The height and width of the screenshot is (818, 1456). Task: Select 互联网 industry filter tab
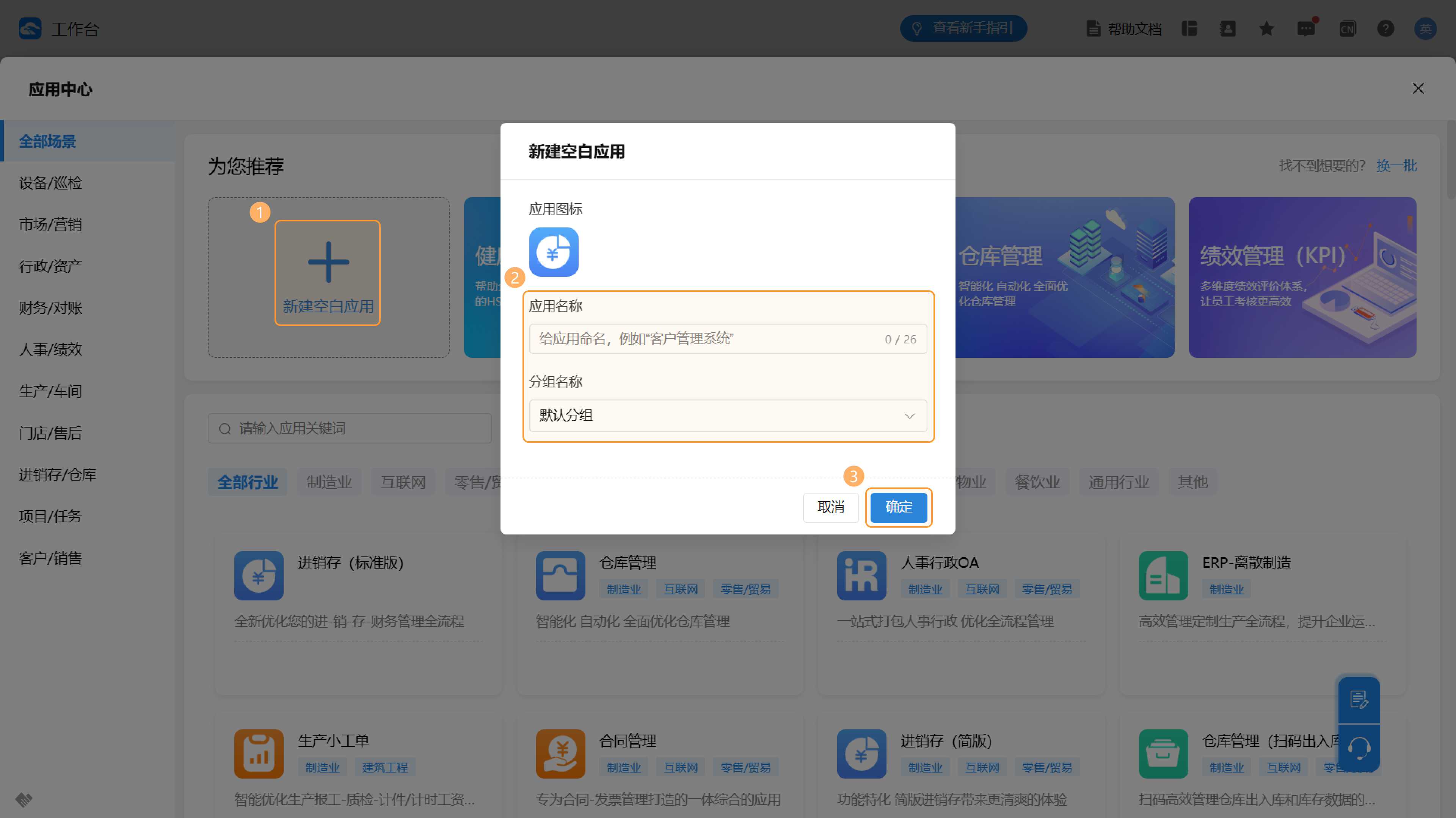coord(403,482)
